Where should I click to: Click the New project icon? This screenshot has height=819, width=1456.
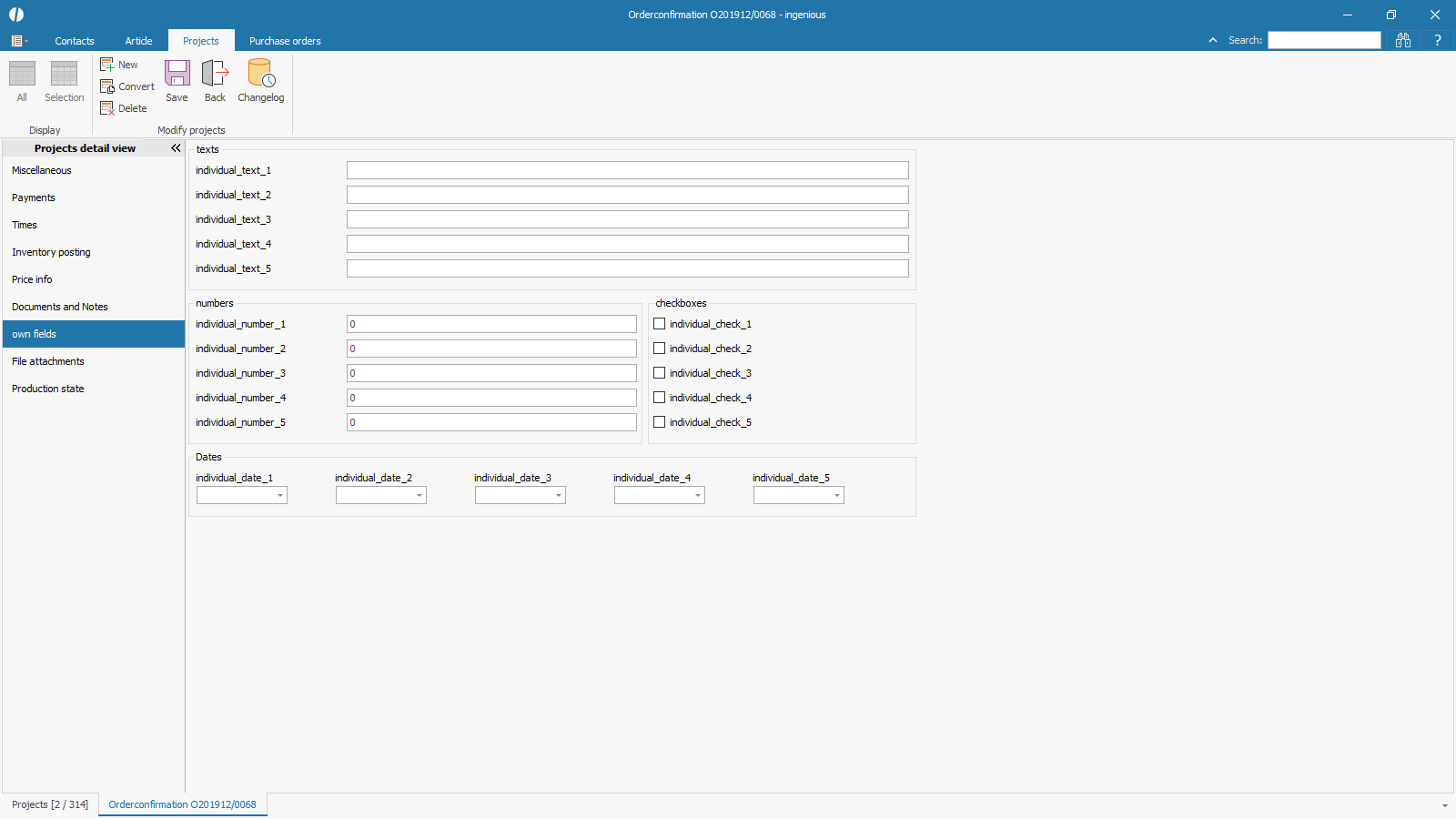[107, 65]
